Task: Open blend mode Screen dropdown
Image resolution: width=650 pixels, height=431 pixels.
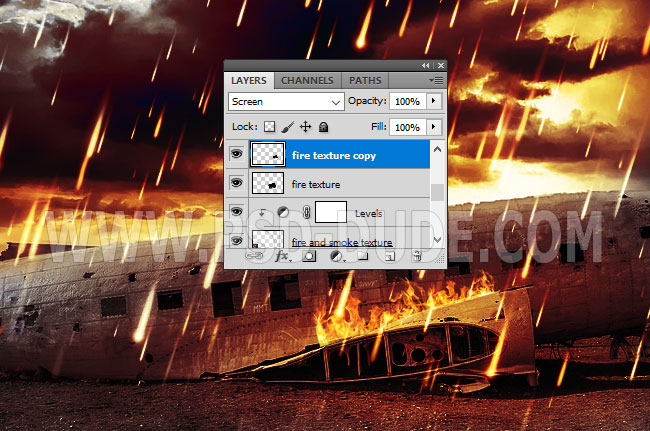Action: click(x=286, y=102)
